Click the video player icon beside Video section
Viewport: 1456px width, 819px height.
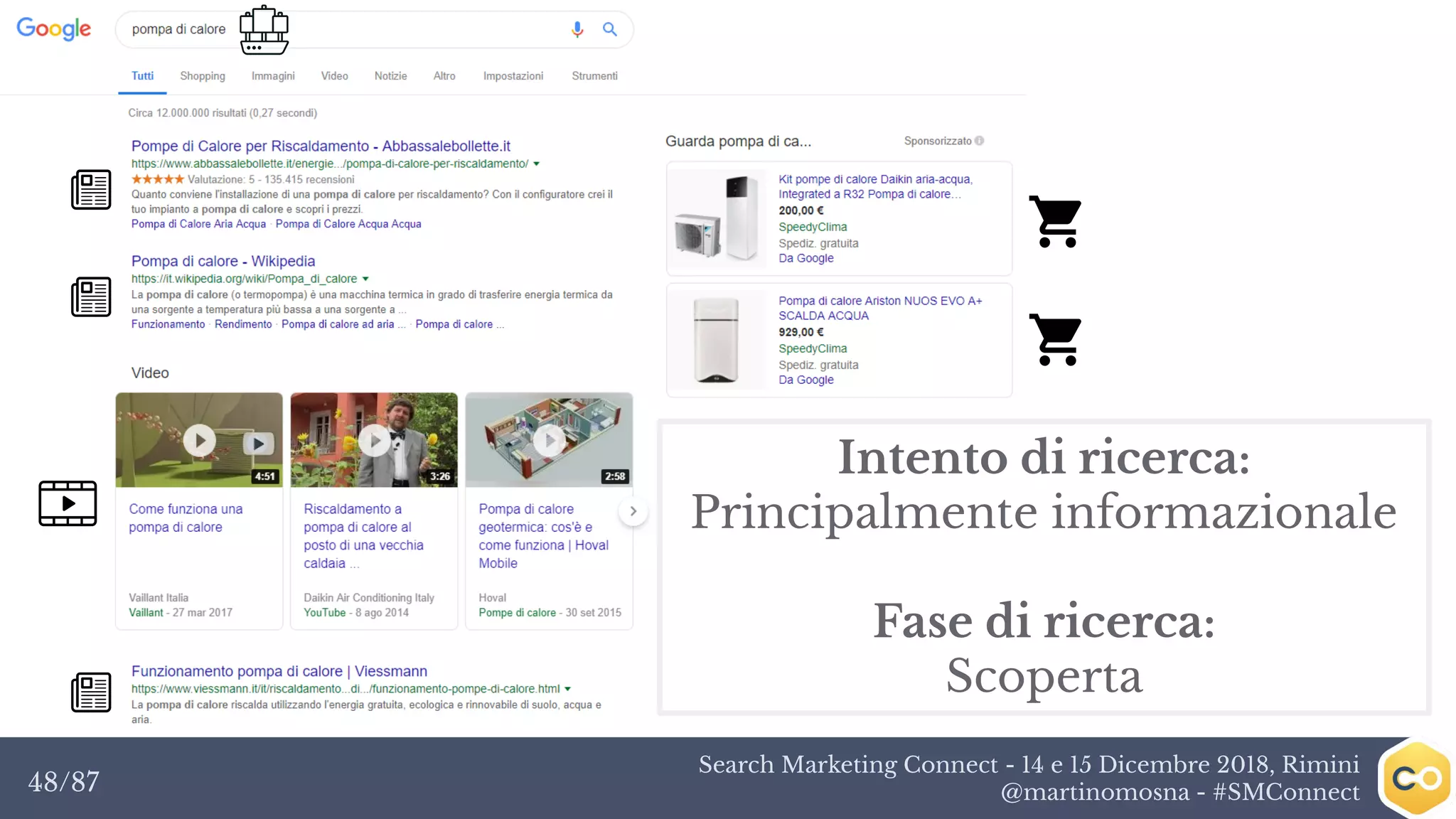(x=68, y=503)
